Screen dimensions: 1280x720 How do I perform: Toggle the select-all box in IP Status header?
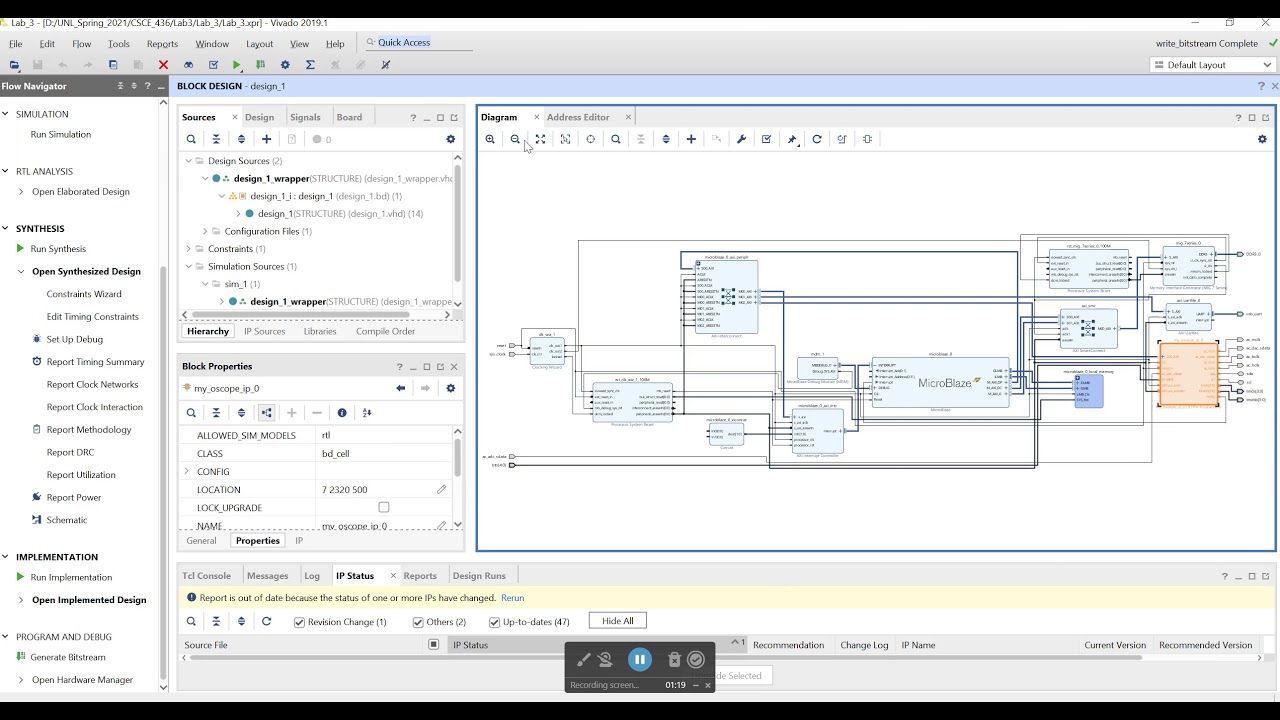[x=434, y=645]
